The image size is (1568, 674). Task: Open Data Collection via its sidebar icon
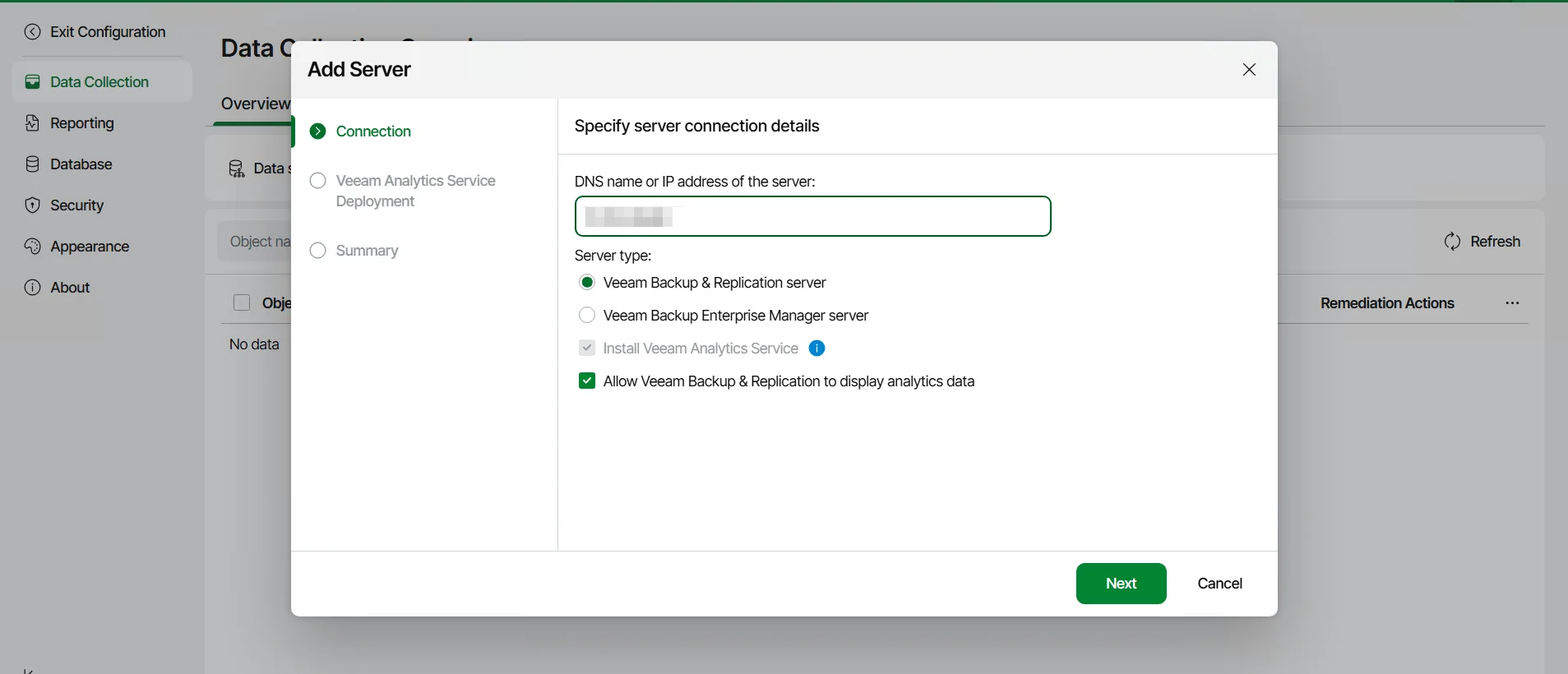(32, 82)
